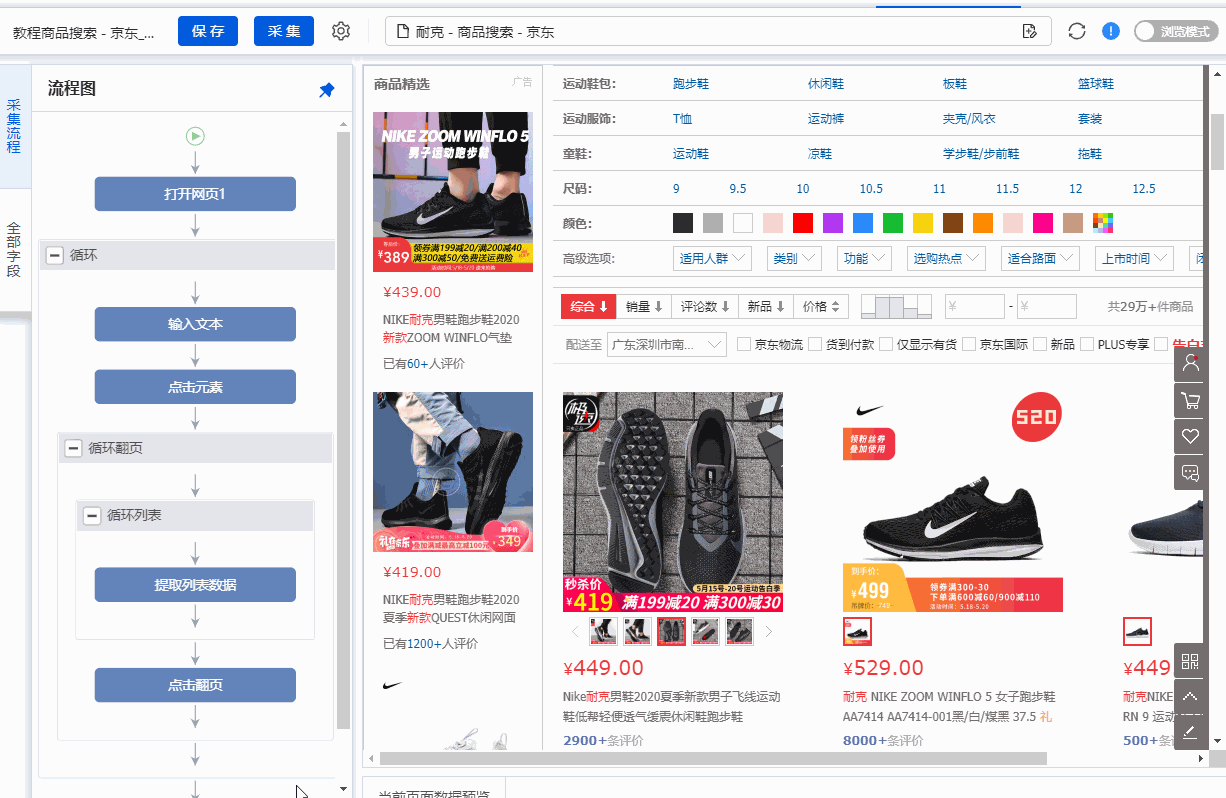
Task: Check 仅显示有货 filter
Action: coord(886,344)
